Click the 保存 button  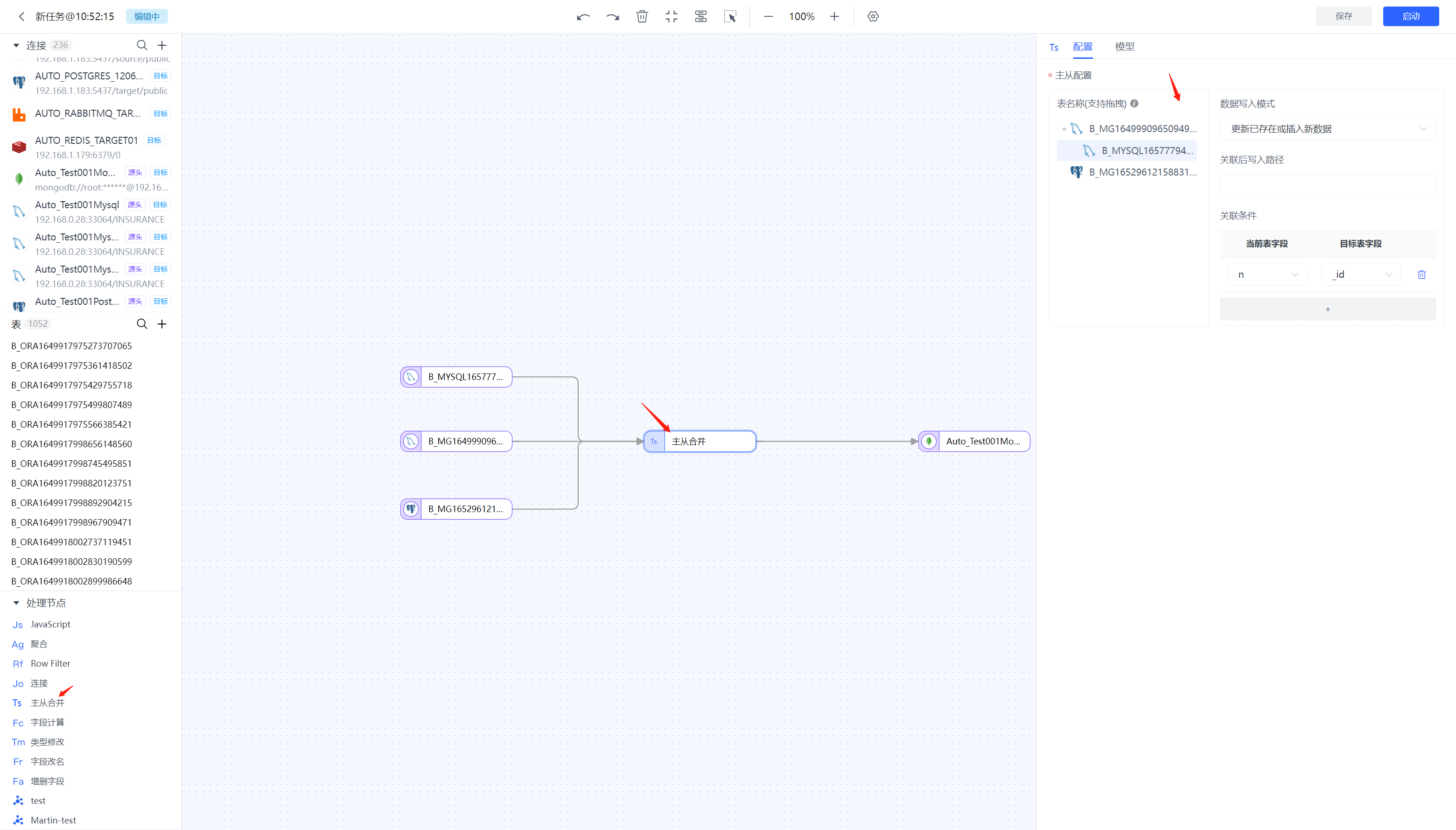coord(1343,16)
